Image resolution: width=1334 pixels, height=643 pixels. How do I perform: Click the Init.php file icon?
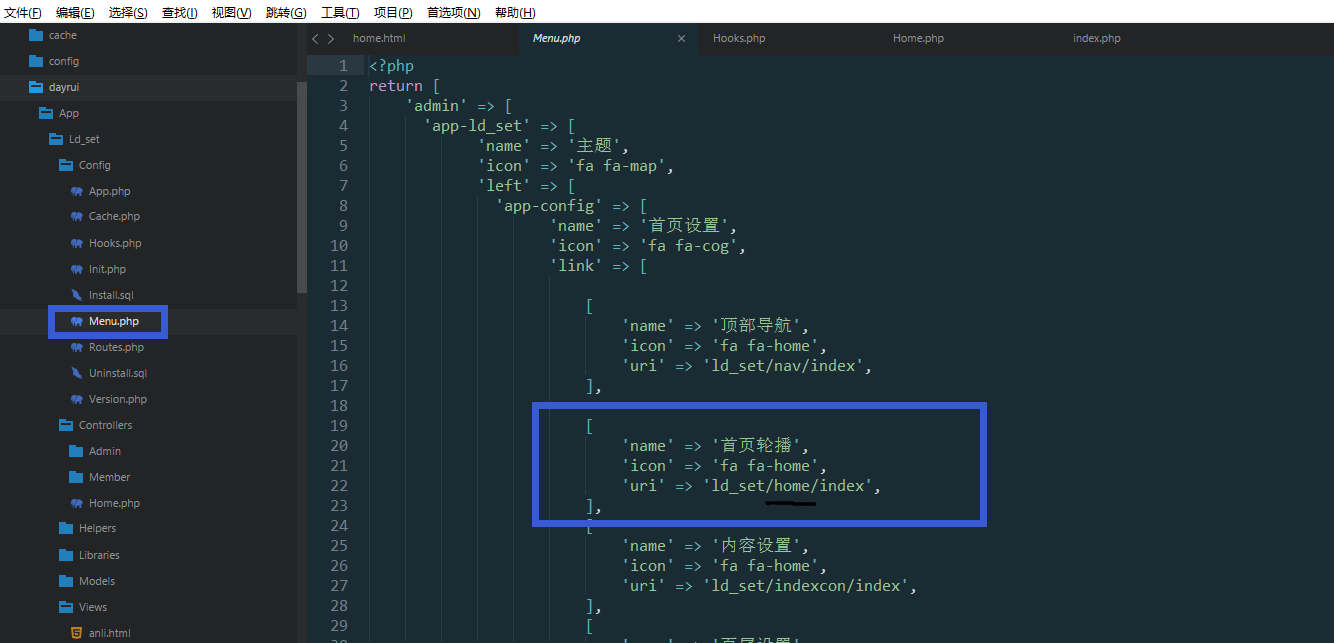point(76,269)
